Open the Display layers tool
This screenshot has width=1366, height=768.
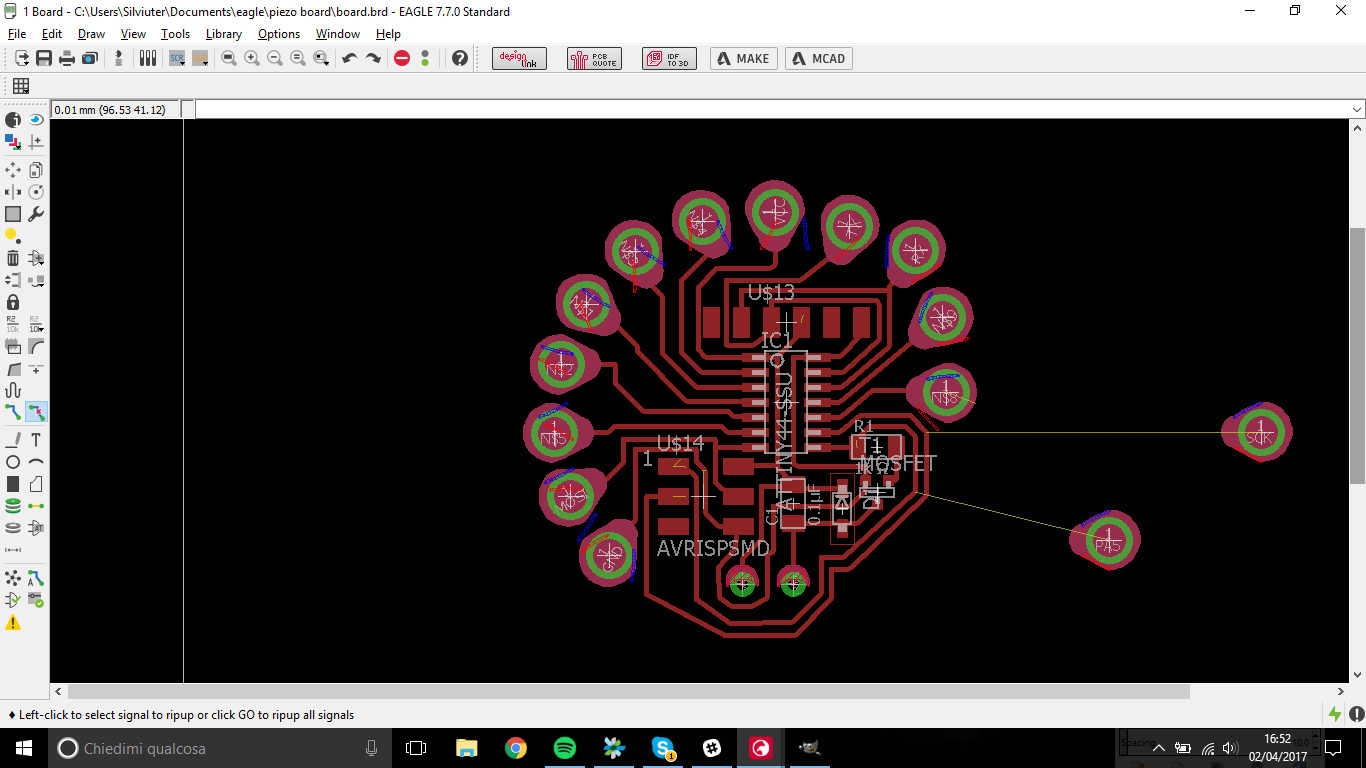coord(13,142)
